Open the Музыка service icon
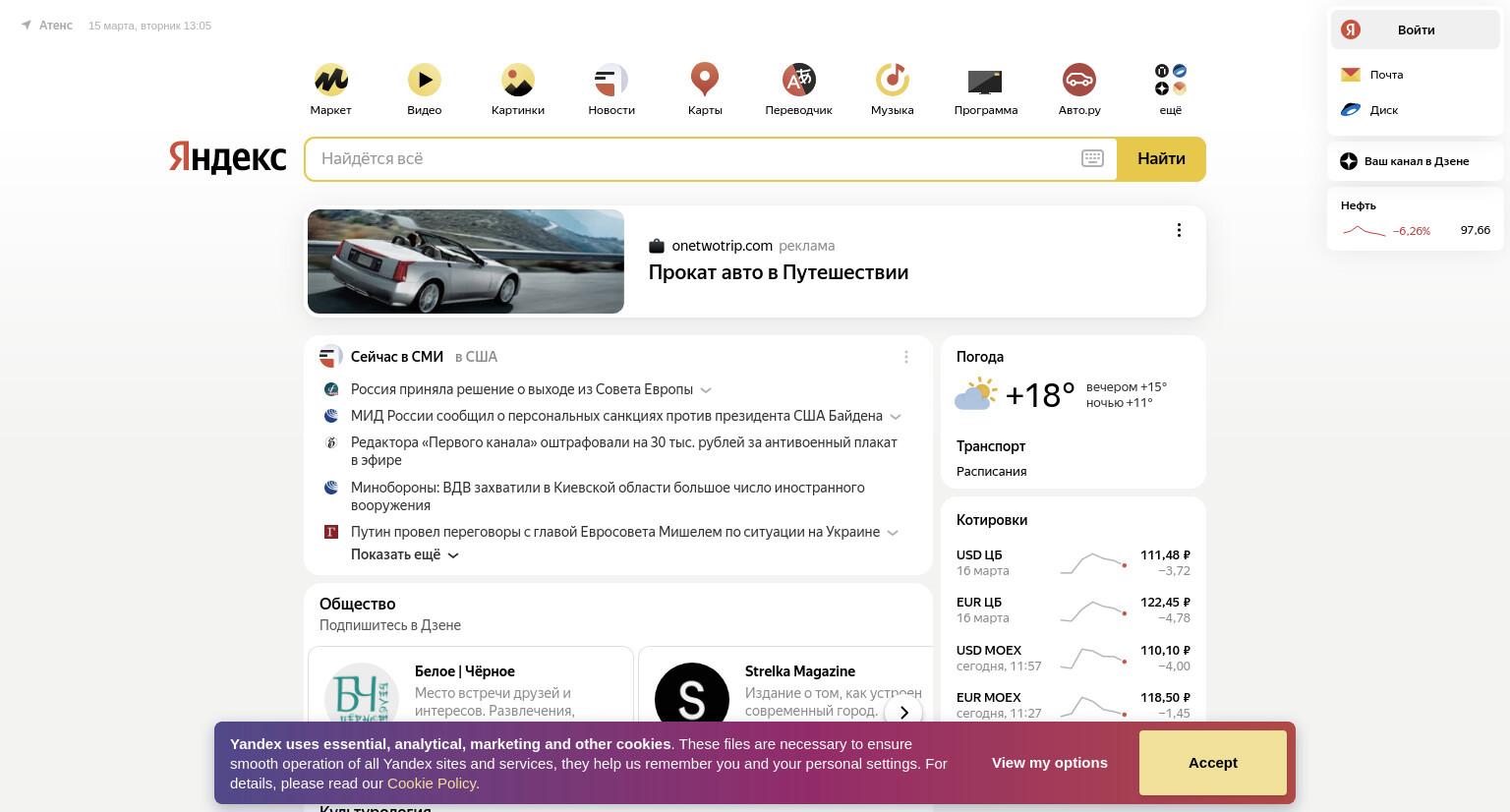The width and height of the screenshot is (1510, 812). click(x=892, y=80)
